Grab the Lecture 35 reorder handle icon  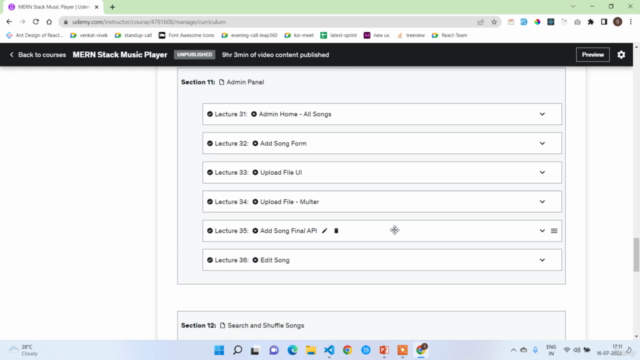554,231
